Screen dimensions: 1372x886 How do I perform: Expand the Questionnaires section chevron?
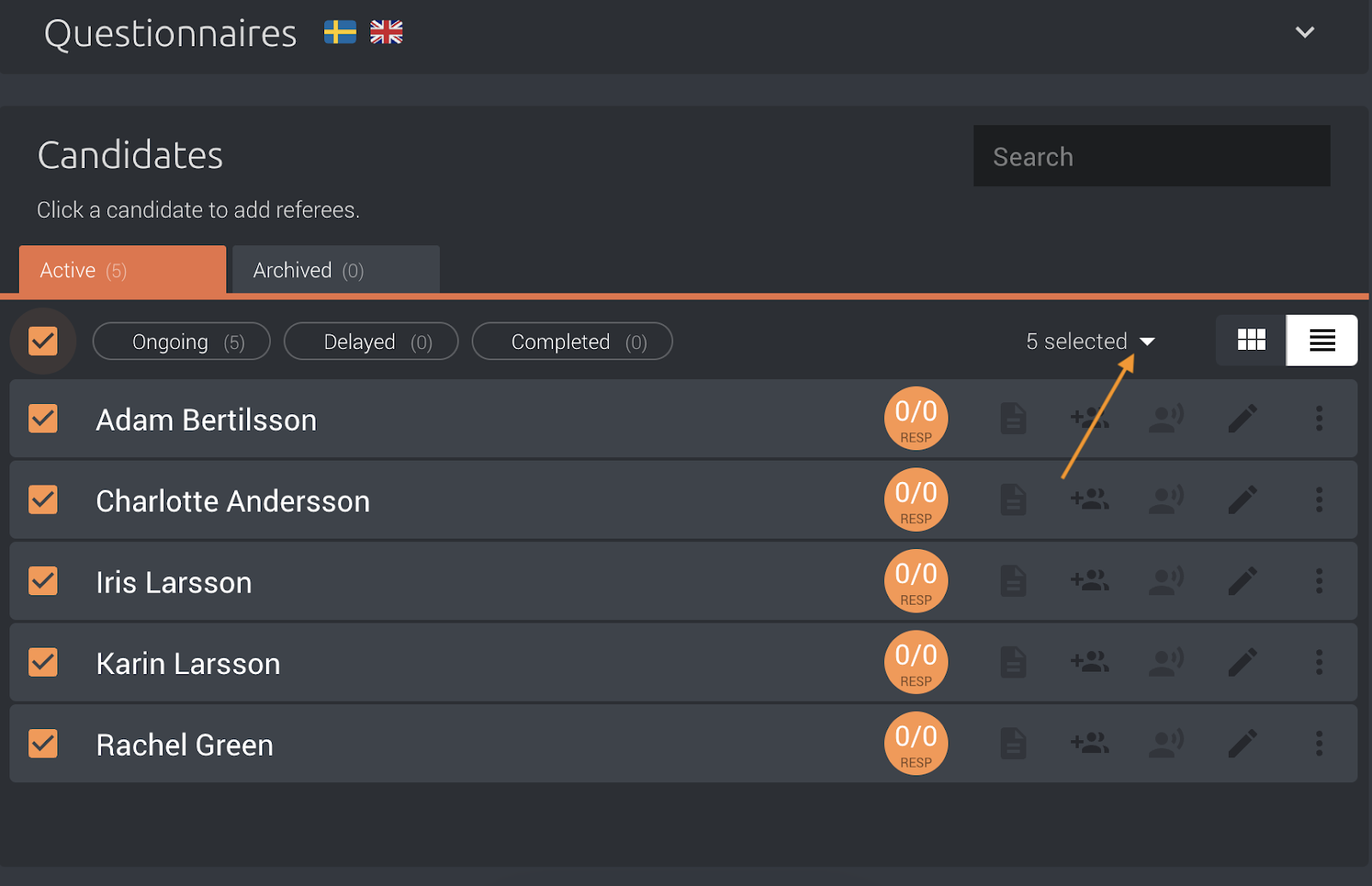point(1304,33)
